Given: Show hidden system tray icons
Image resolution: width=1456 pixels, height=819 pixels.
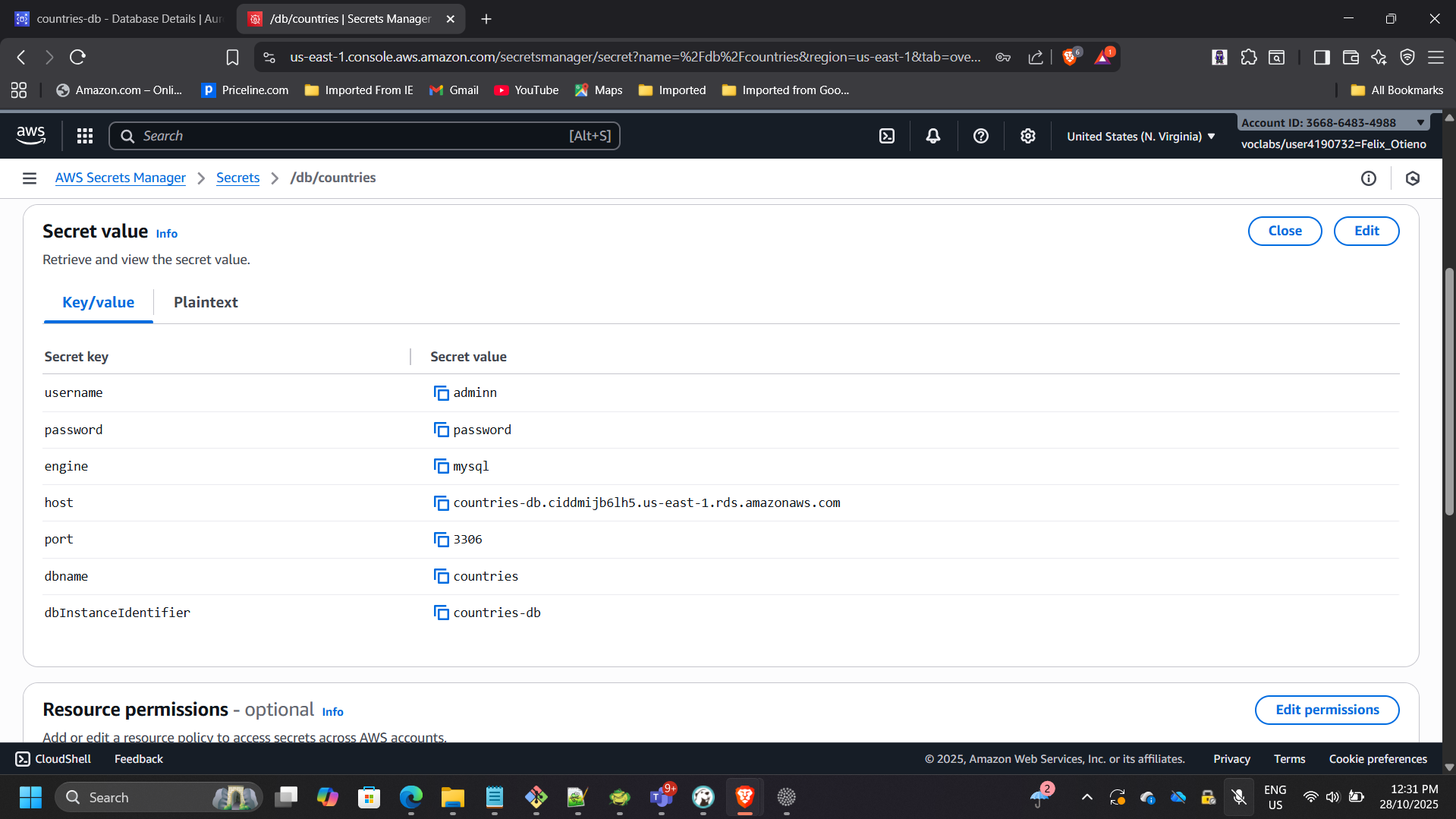Looking at the screenshot, I should tap(1086, 797).
